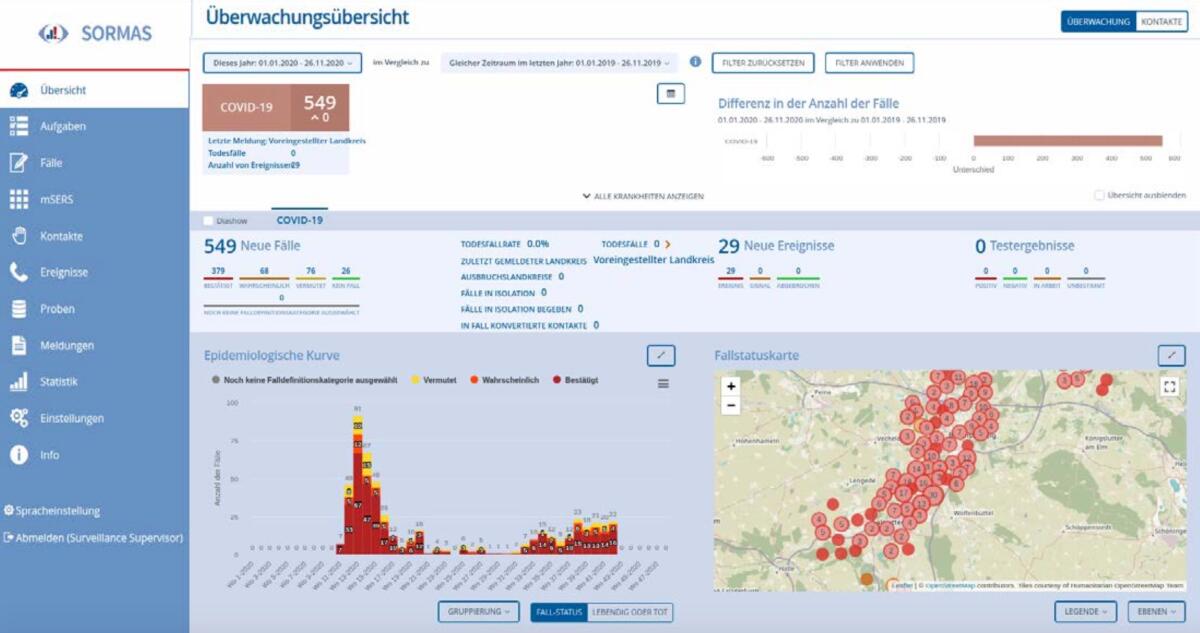
Task: Switch chart to Lebendig oder Tot
Action: (630, 611)
